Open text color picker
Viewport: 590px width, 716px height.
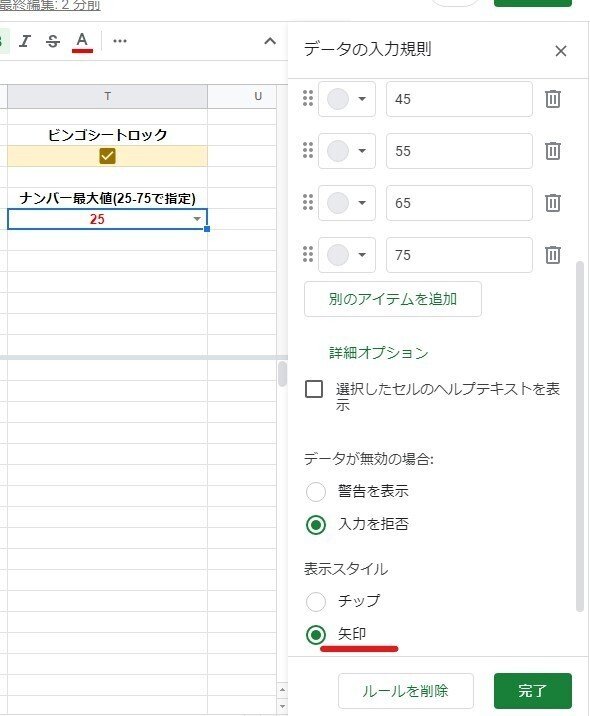pos(82,42)
